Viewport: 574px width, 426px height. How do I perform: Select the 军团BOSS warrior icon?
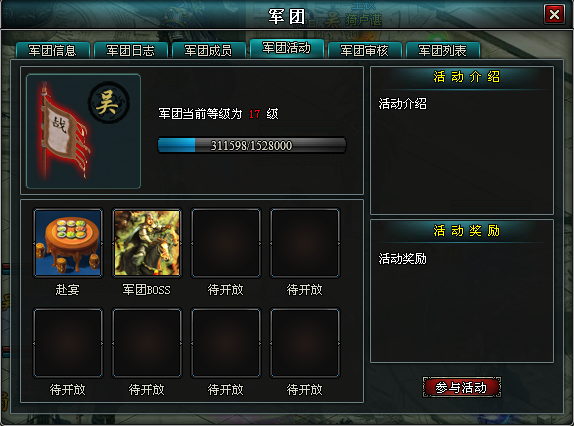tap(147, 243)
